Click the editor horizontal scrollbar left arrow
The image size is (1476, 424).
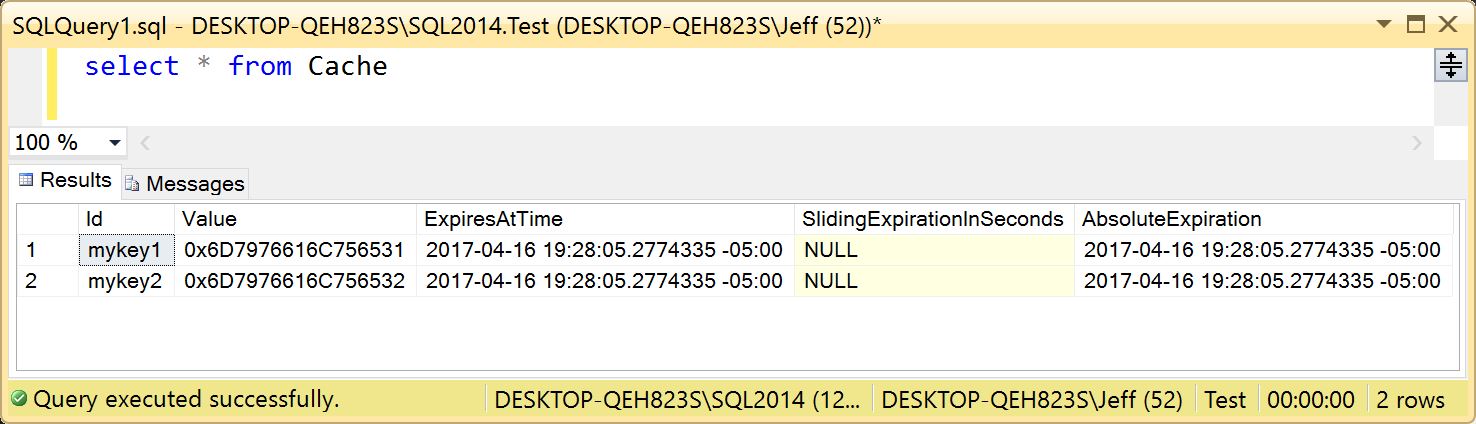(144, 144)
